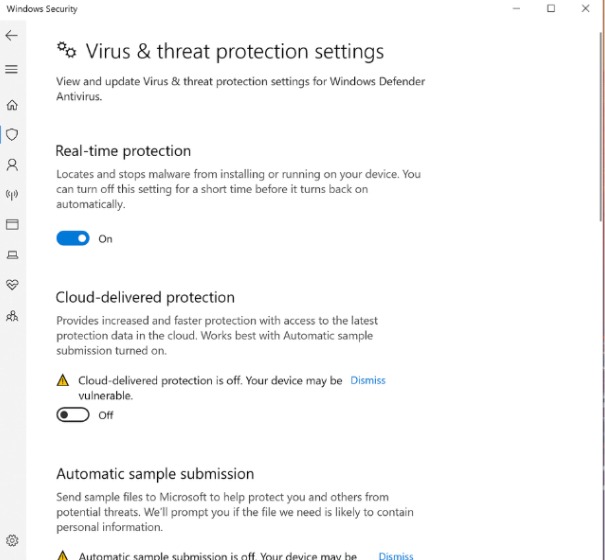Select Virus & threat protection shield icon
Image resolution: width=605 pixels, height=560 pixels.
12,134
